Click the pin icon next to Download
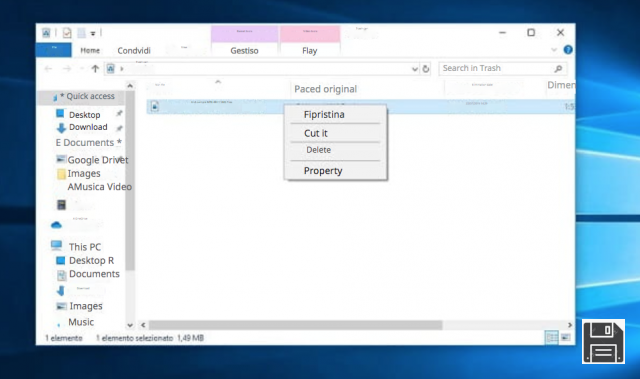 (x=119, y=129)
